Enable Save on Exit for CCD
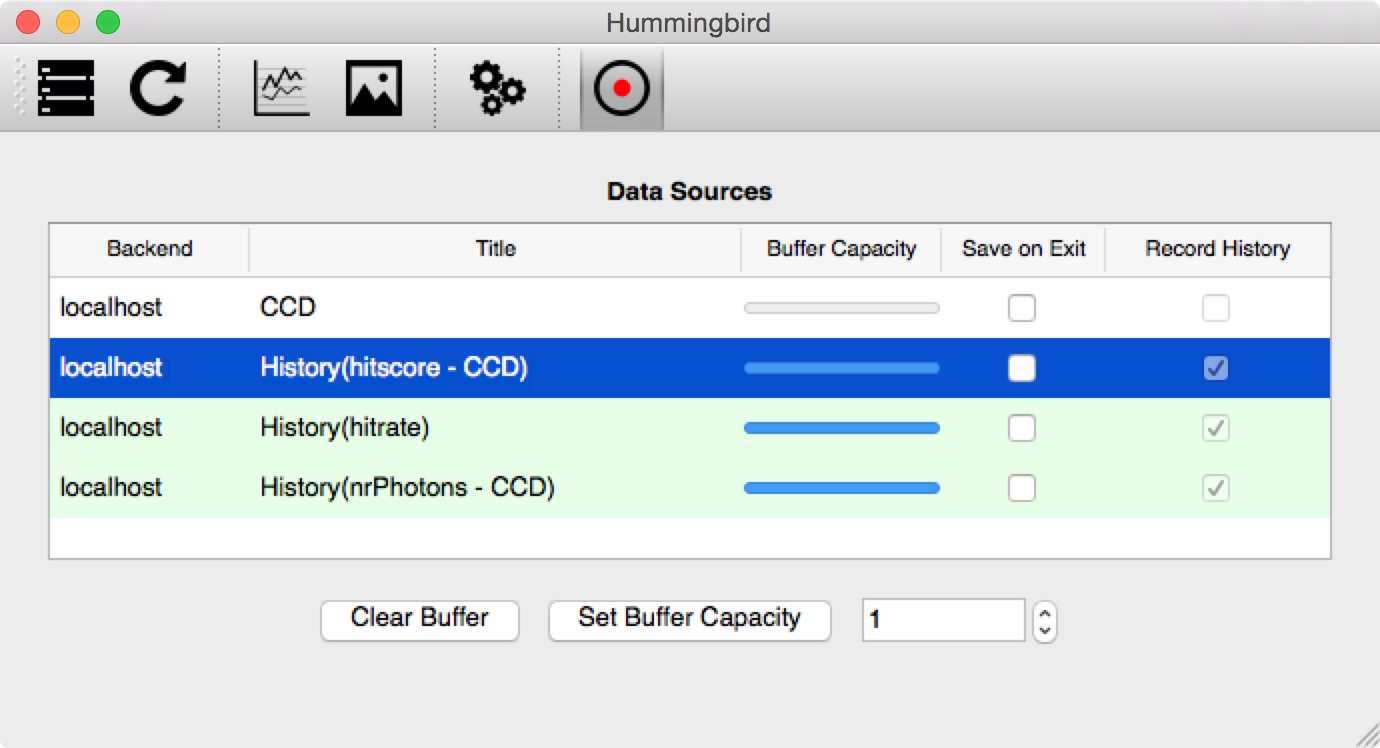This screenshot has height=748, width=1380. pos(1022,308)
